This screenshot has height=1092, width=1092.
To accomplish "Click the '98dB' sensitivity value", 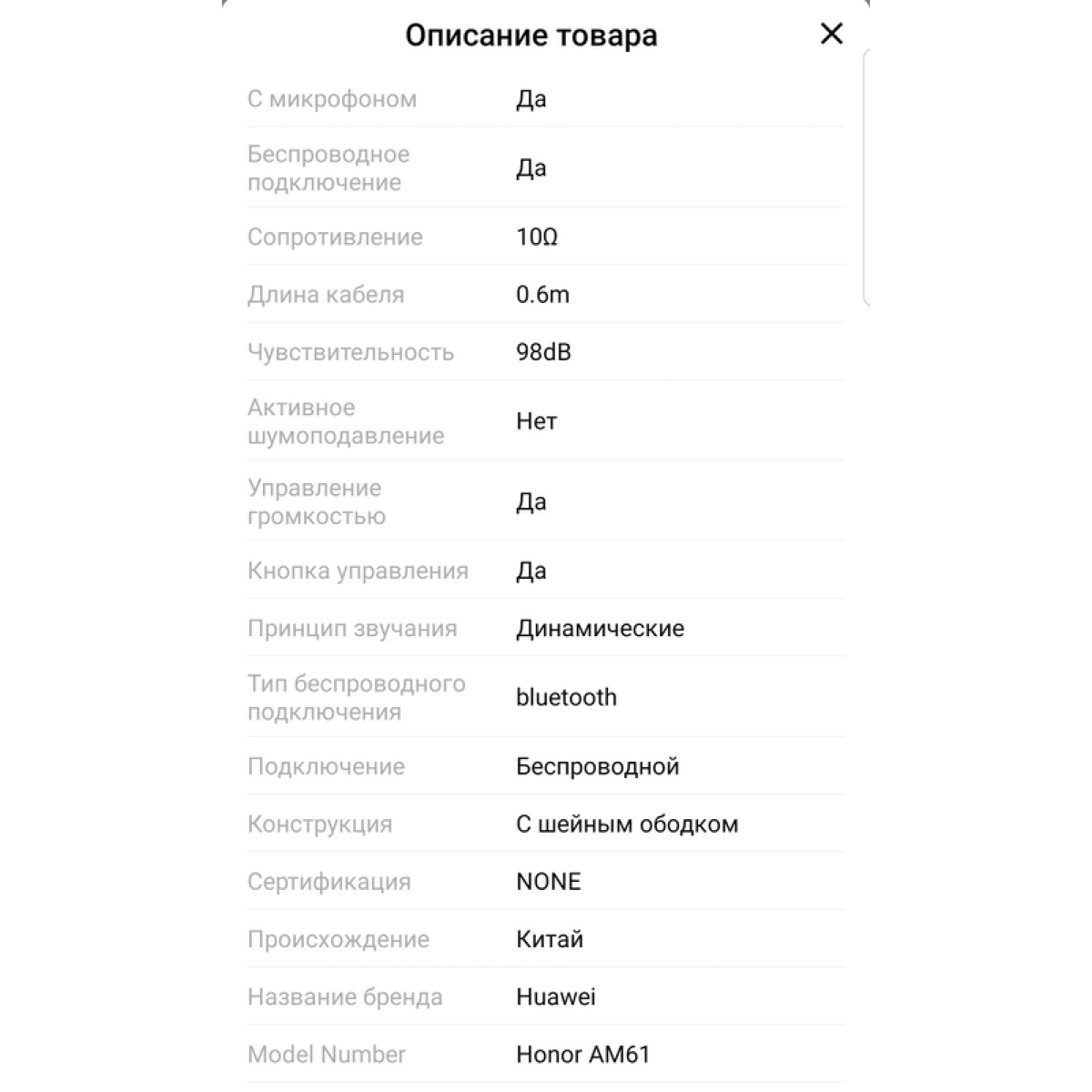I will coord(543,352).
